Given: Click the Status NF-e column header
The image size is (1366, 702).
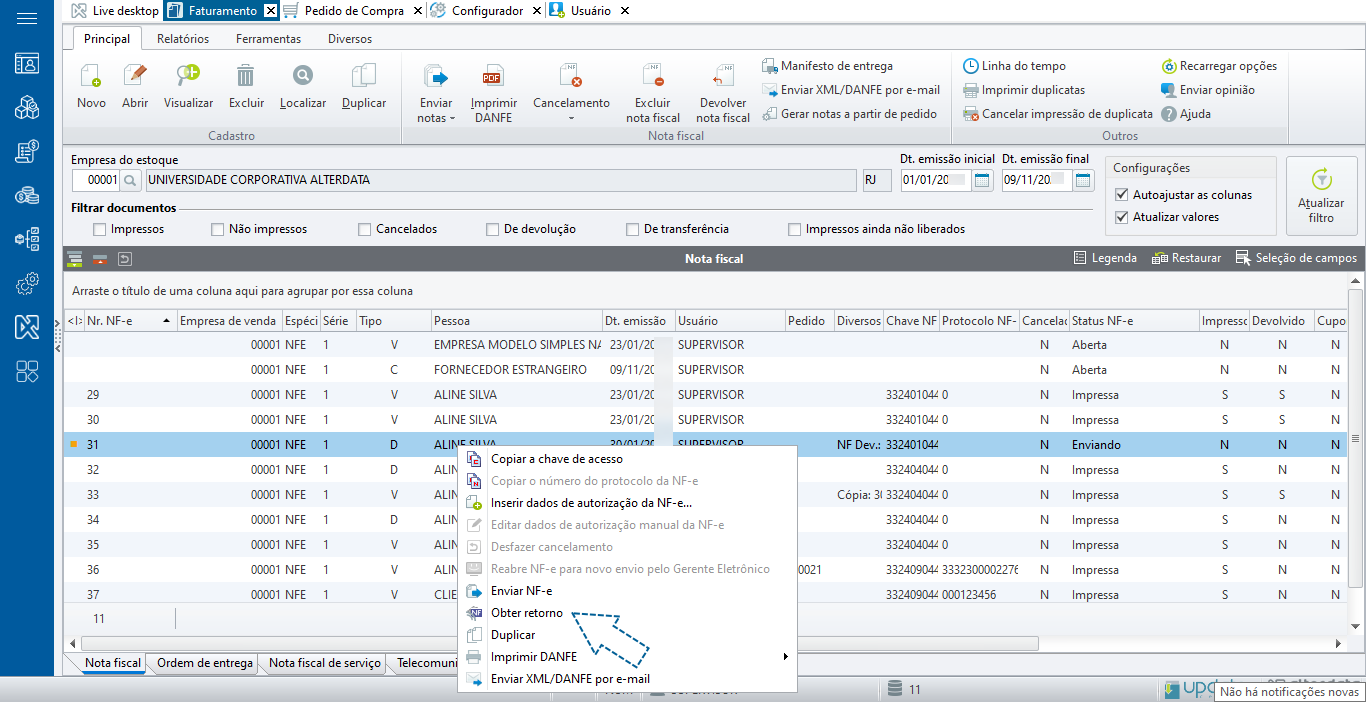Looking at the screenshot, I should [x=1134, y=321].
